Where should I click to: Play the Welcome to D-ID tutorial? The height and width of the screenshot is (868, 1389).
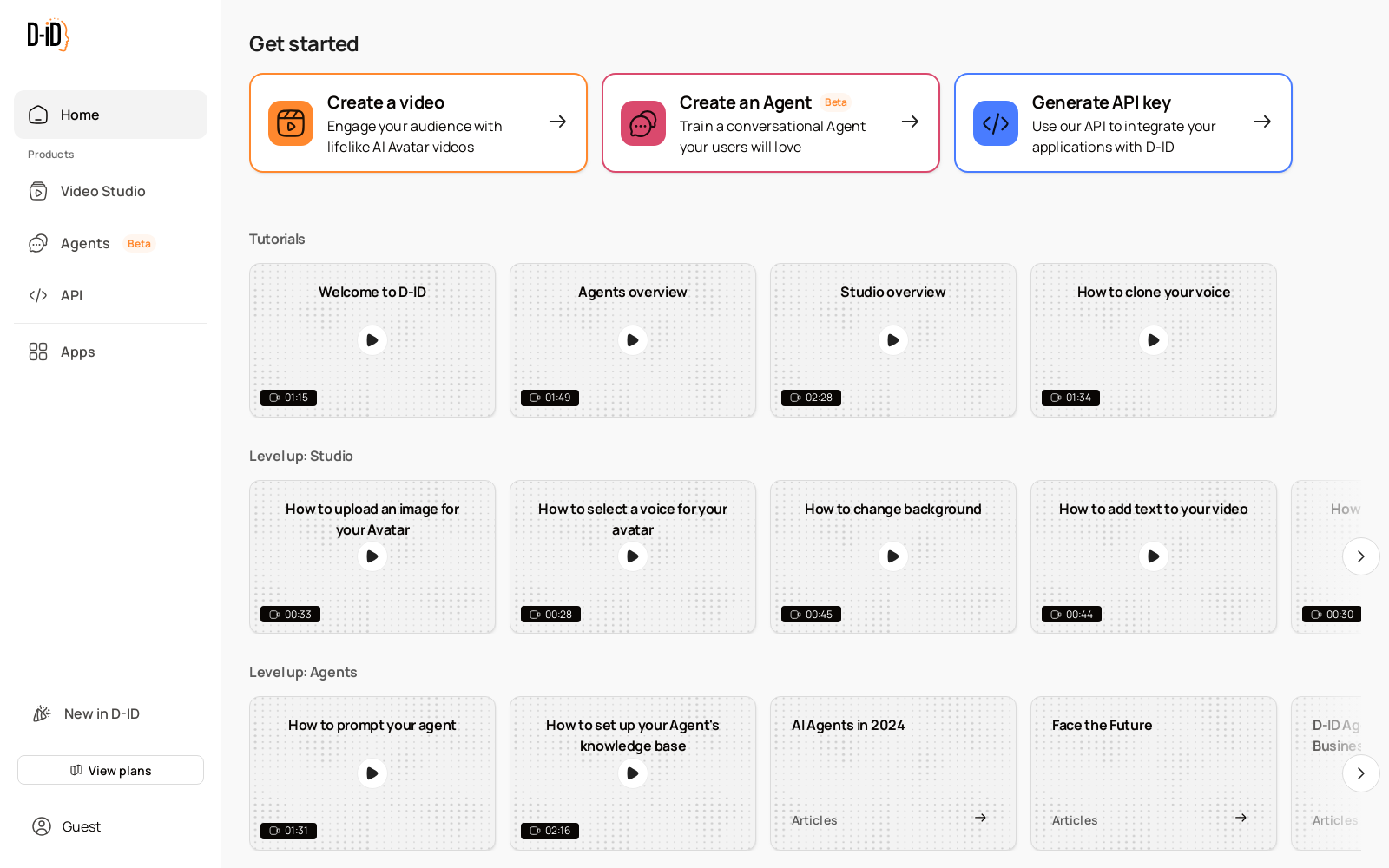[x=372, y=340]
